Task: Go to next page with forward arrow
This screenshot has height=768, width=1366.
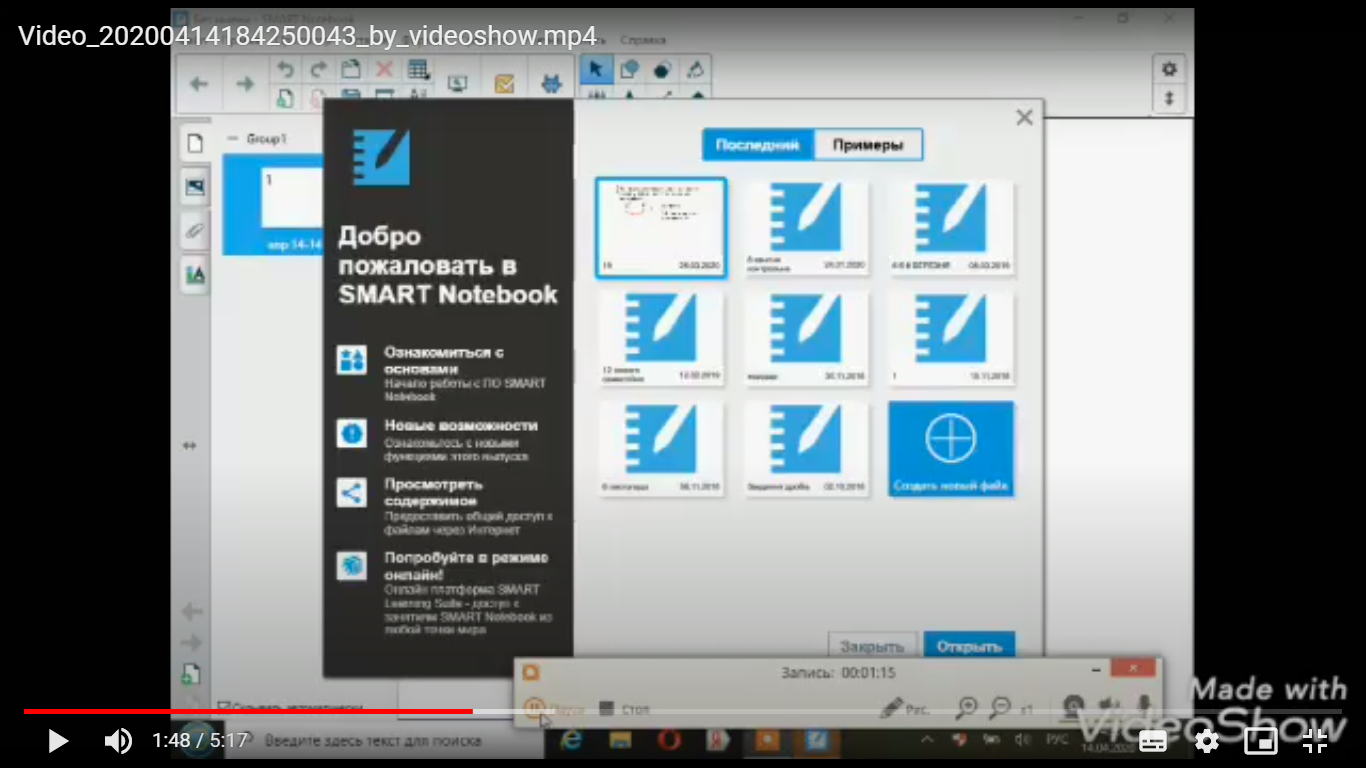Action: tap(245, 84)
